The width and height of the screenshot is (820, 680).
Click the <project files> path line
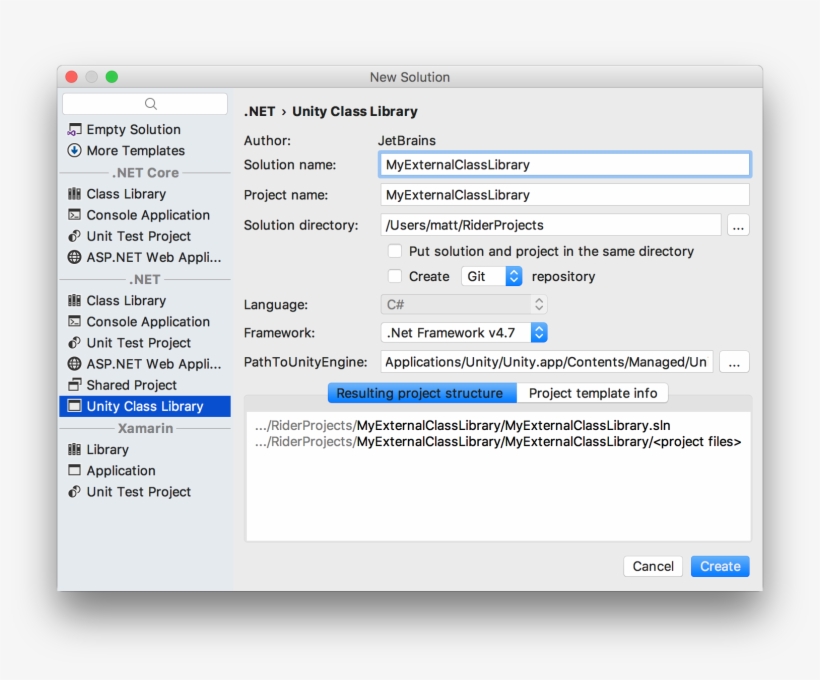pos(498,442)
